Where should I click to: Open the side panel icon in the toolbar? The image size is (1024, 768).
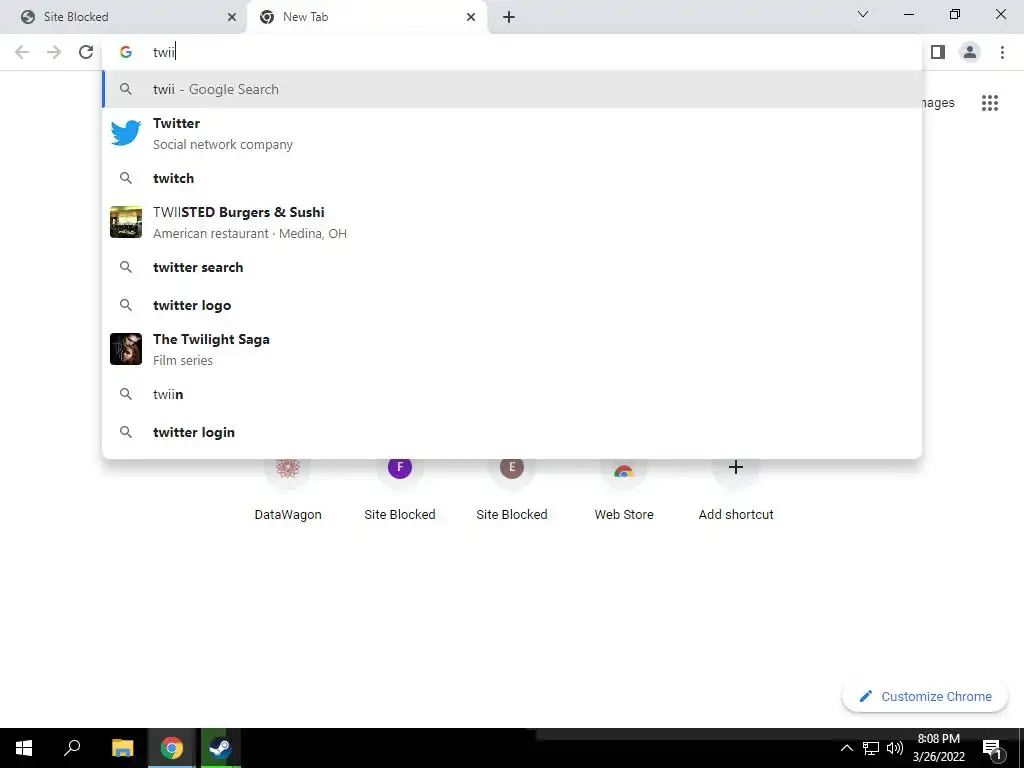click(x=938, y=52)
